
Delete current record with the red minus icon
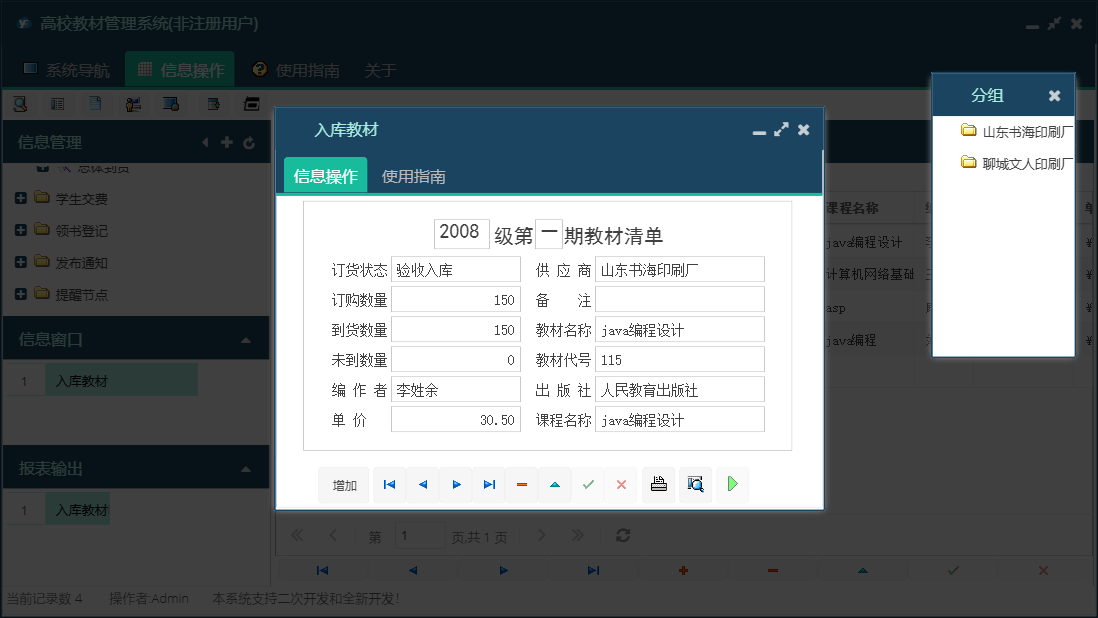(x=521, y=484)
